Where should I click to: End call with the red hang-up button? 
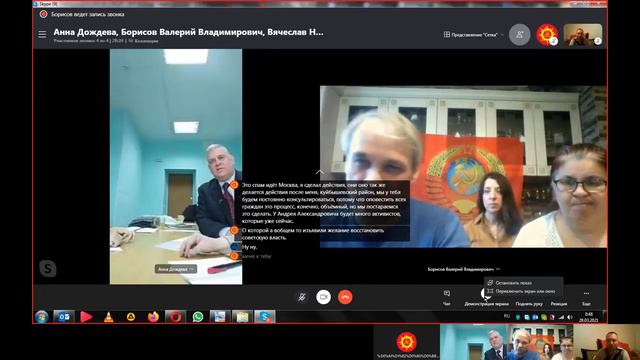click(x=345, y=297)
